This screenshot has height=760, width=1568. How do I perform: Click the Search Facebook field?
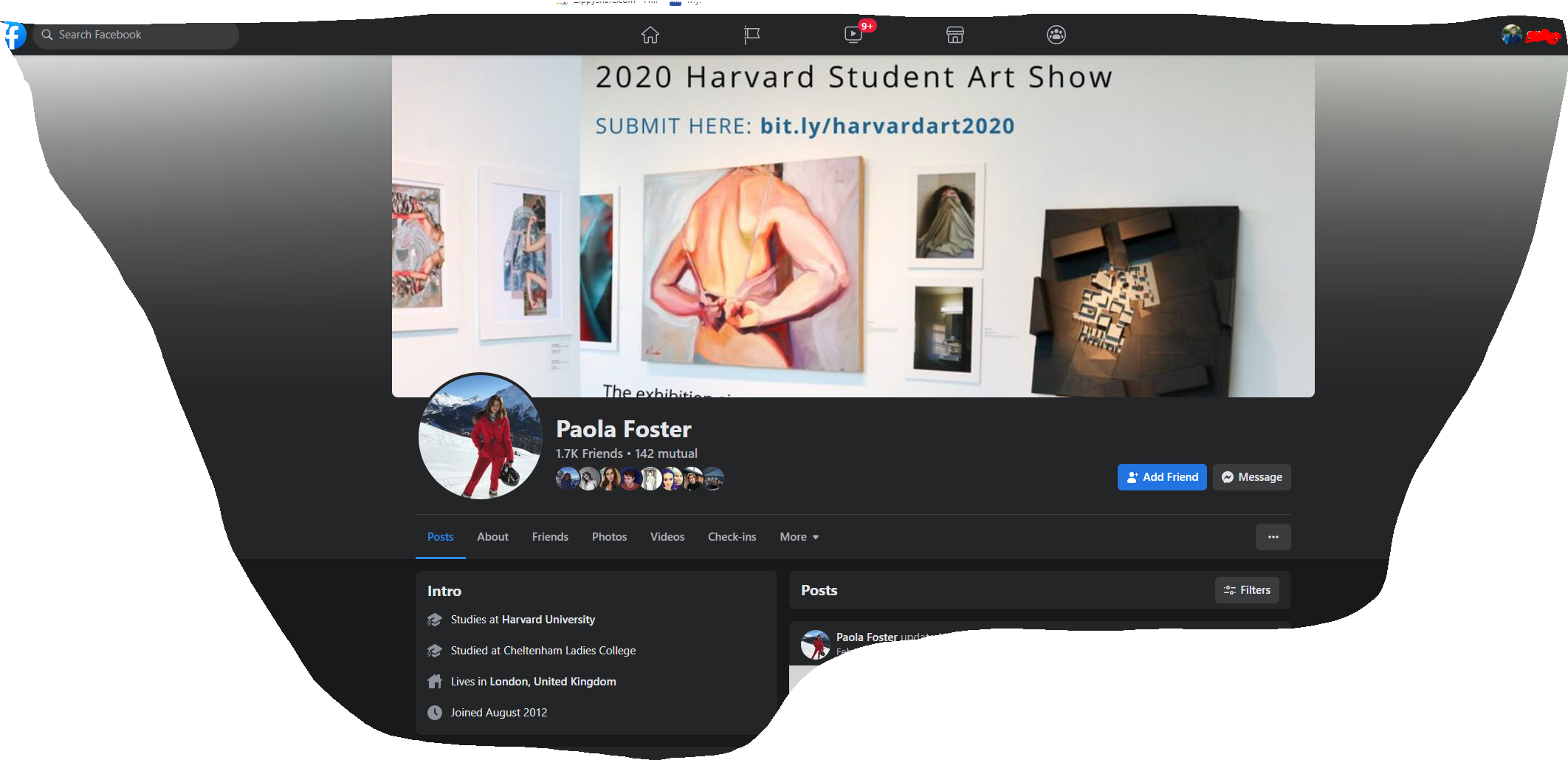(136, 35)
